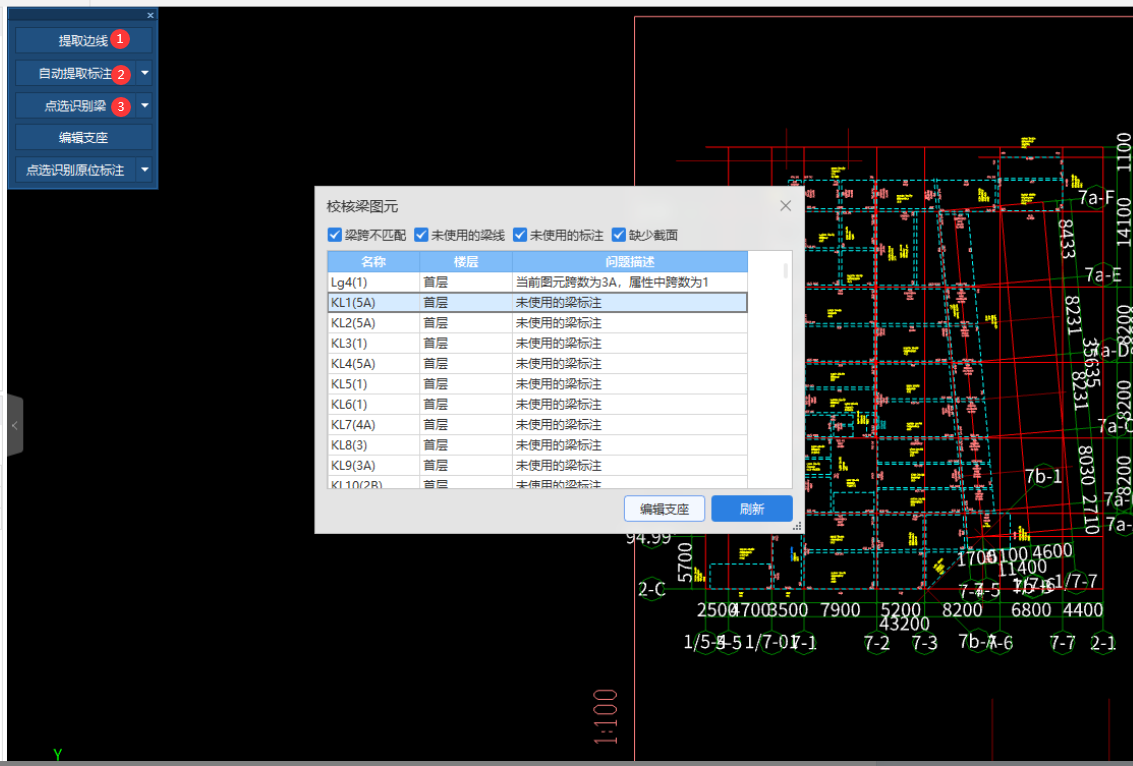
Task: Open the 点选识别原位标注 dropdown arrow
Action: pos(145,170)
